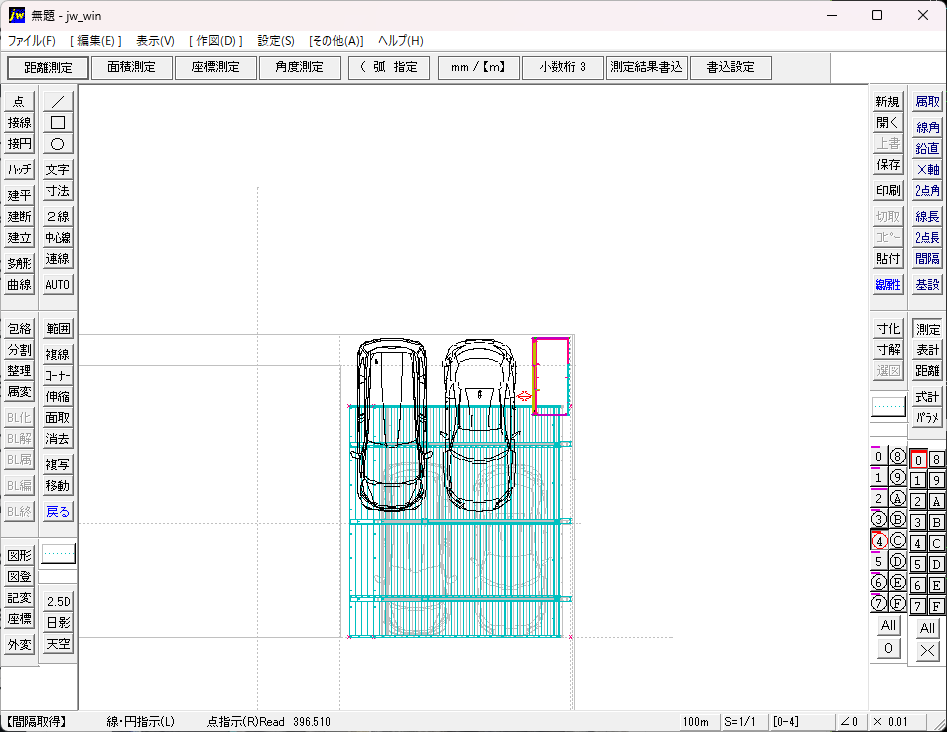The image size is (947, 732).
Task: Choose the 消去 erase tool
Action: [x=58, y=439]
